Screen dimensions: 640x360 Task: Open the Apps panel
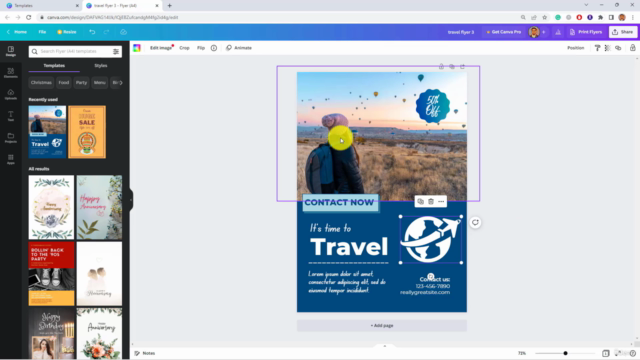(x=11, y=160)
